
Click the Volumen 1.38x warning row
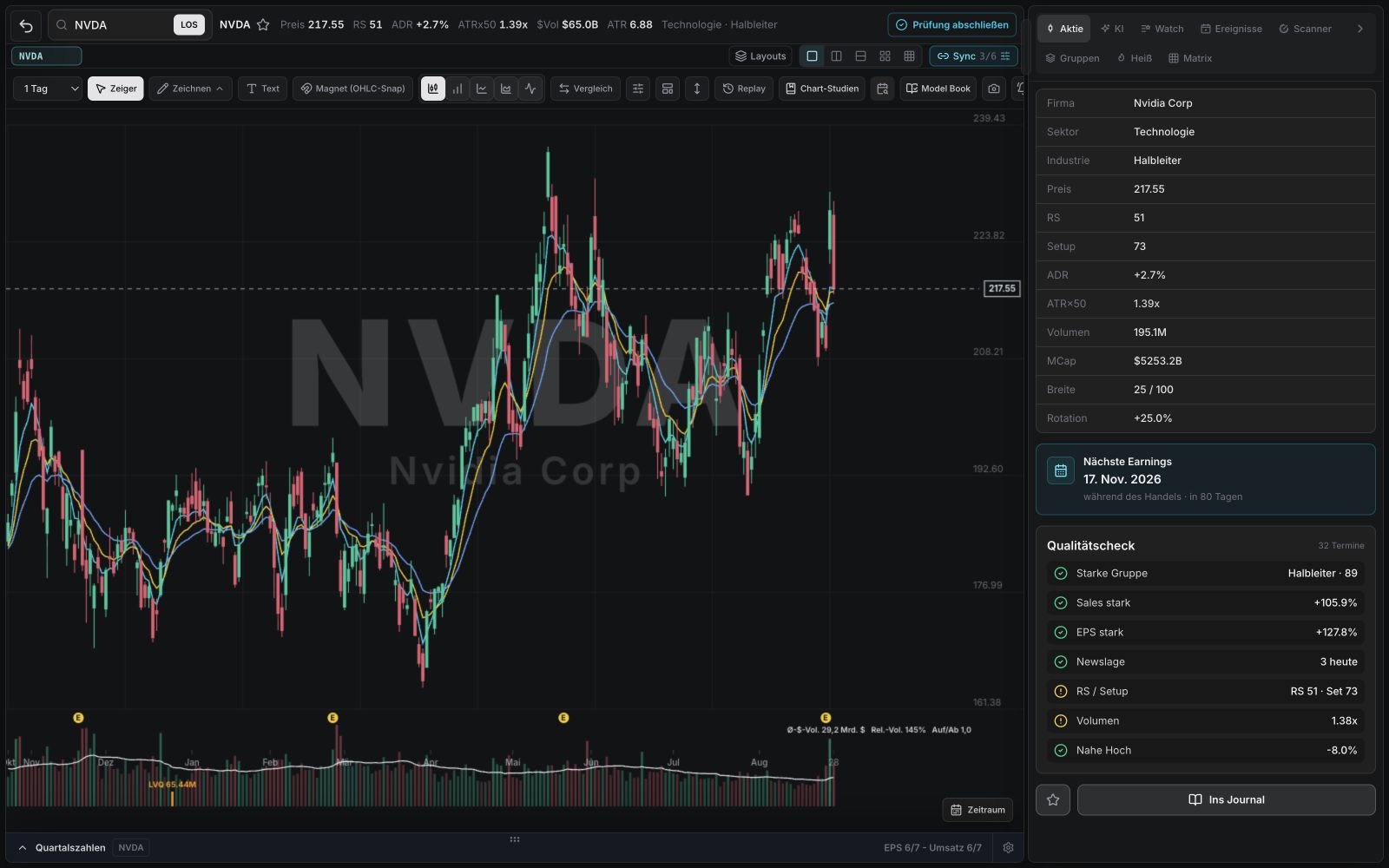coord(1205,721)
